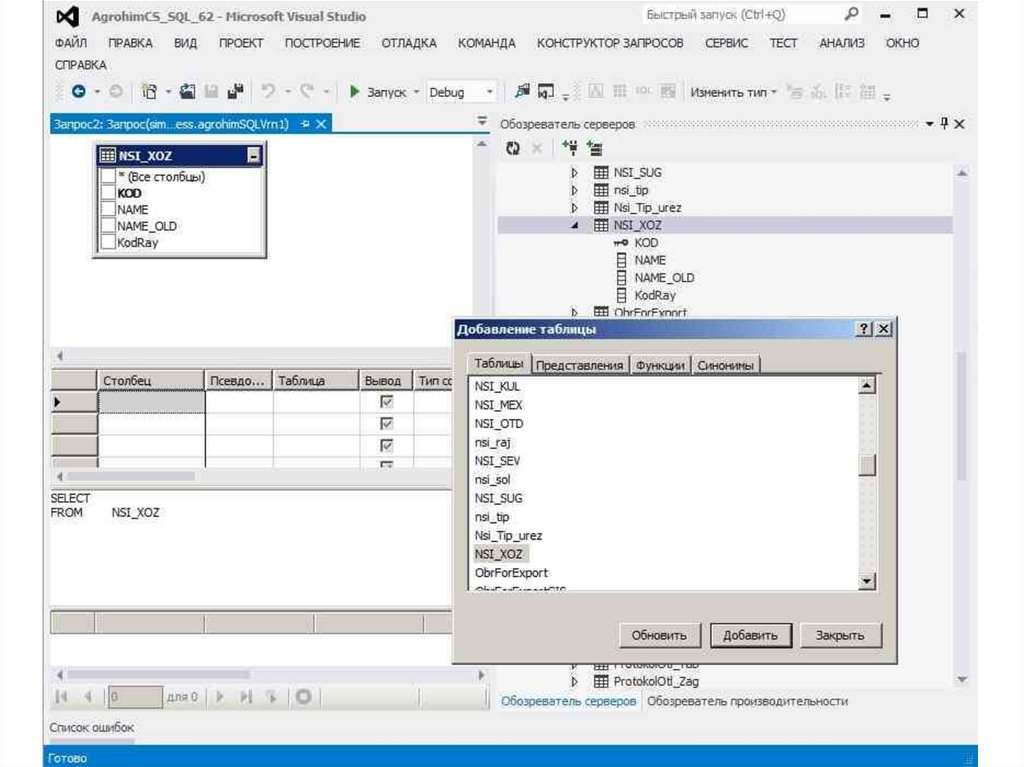
Task: Select nsi_raj in the table list
Action: 494,442
